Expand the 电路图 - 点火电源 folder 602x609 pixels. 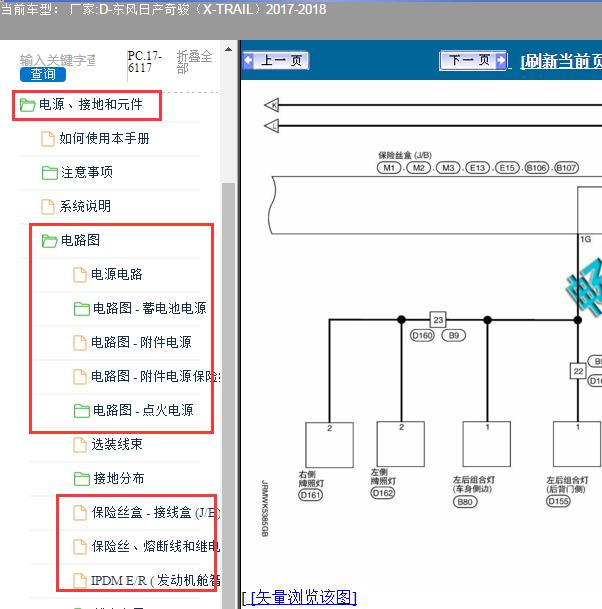(143, 410)
